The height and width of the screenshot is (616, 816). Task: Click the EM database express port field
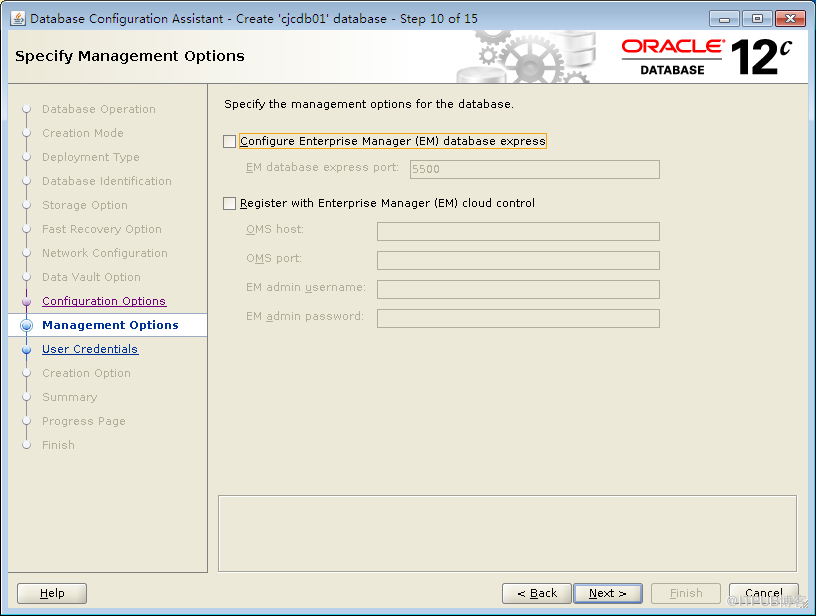tap(534, 169)
